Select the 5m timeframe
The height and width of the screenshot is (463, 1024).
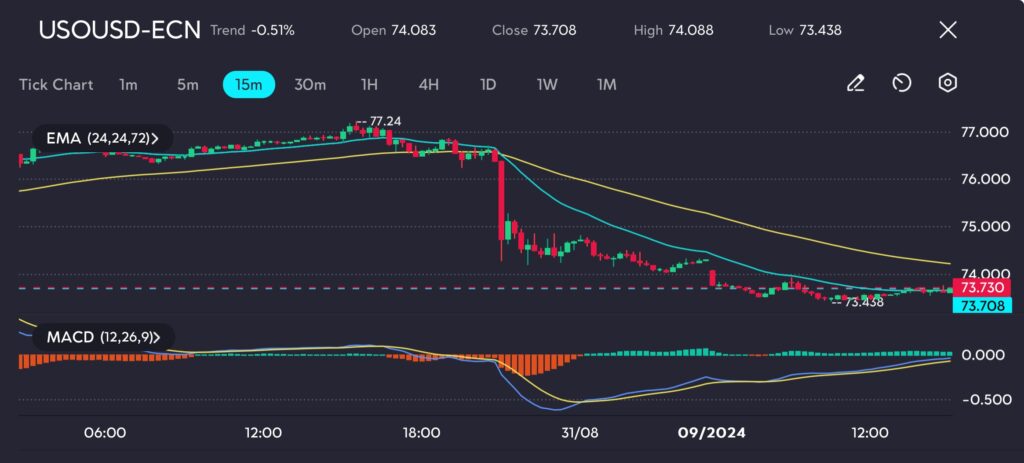pyautogui.click(x=188, y=85)
